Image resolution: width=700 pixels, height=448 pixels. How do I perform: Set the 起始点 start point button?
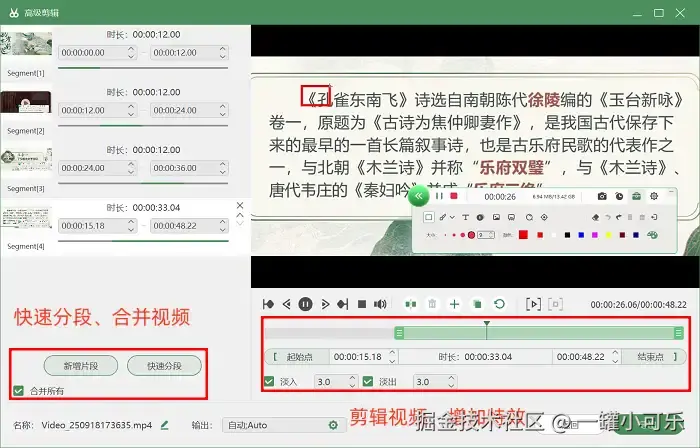click(x=297, y=357)
